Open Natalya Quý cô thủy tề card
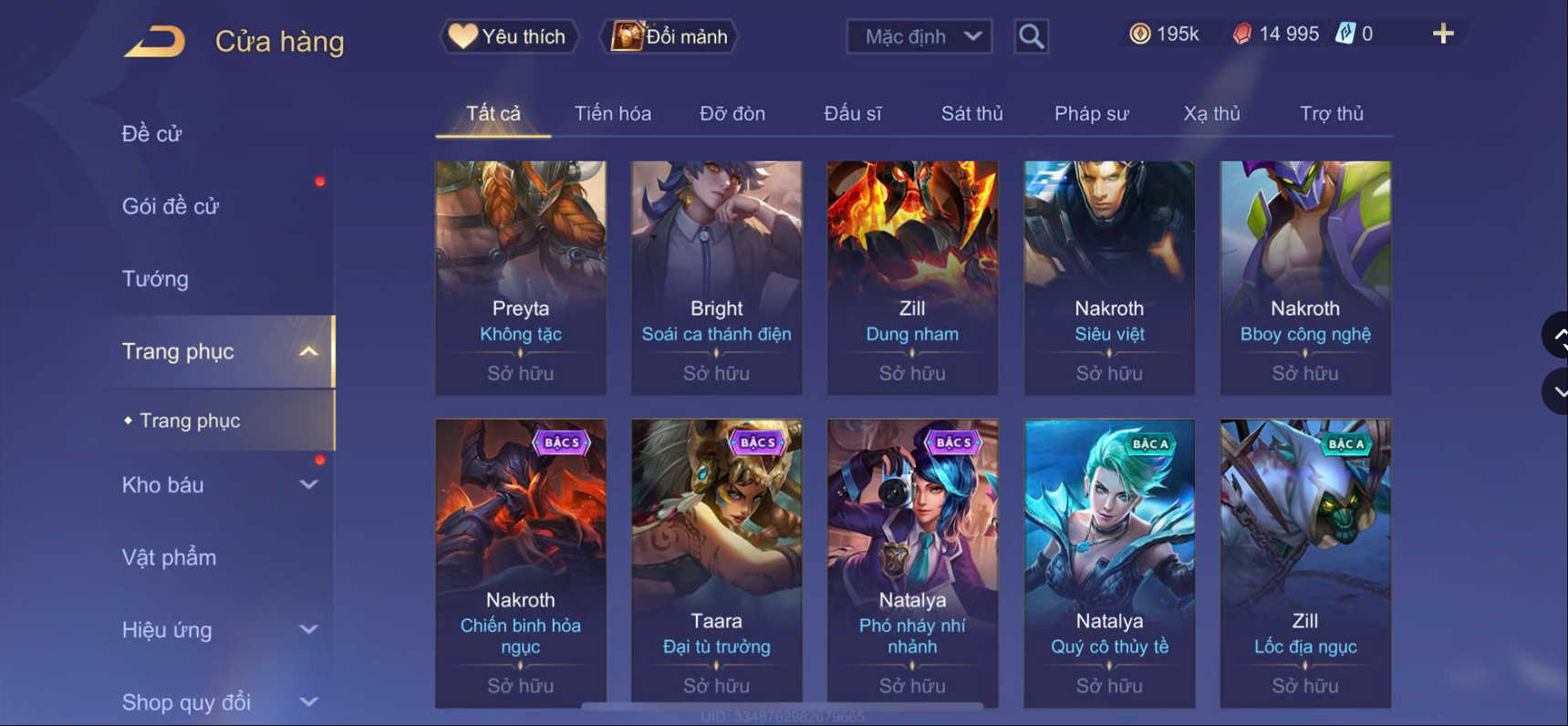The image size is (1568, 726). pyautogui.click(x=1109, y=563)
